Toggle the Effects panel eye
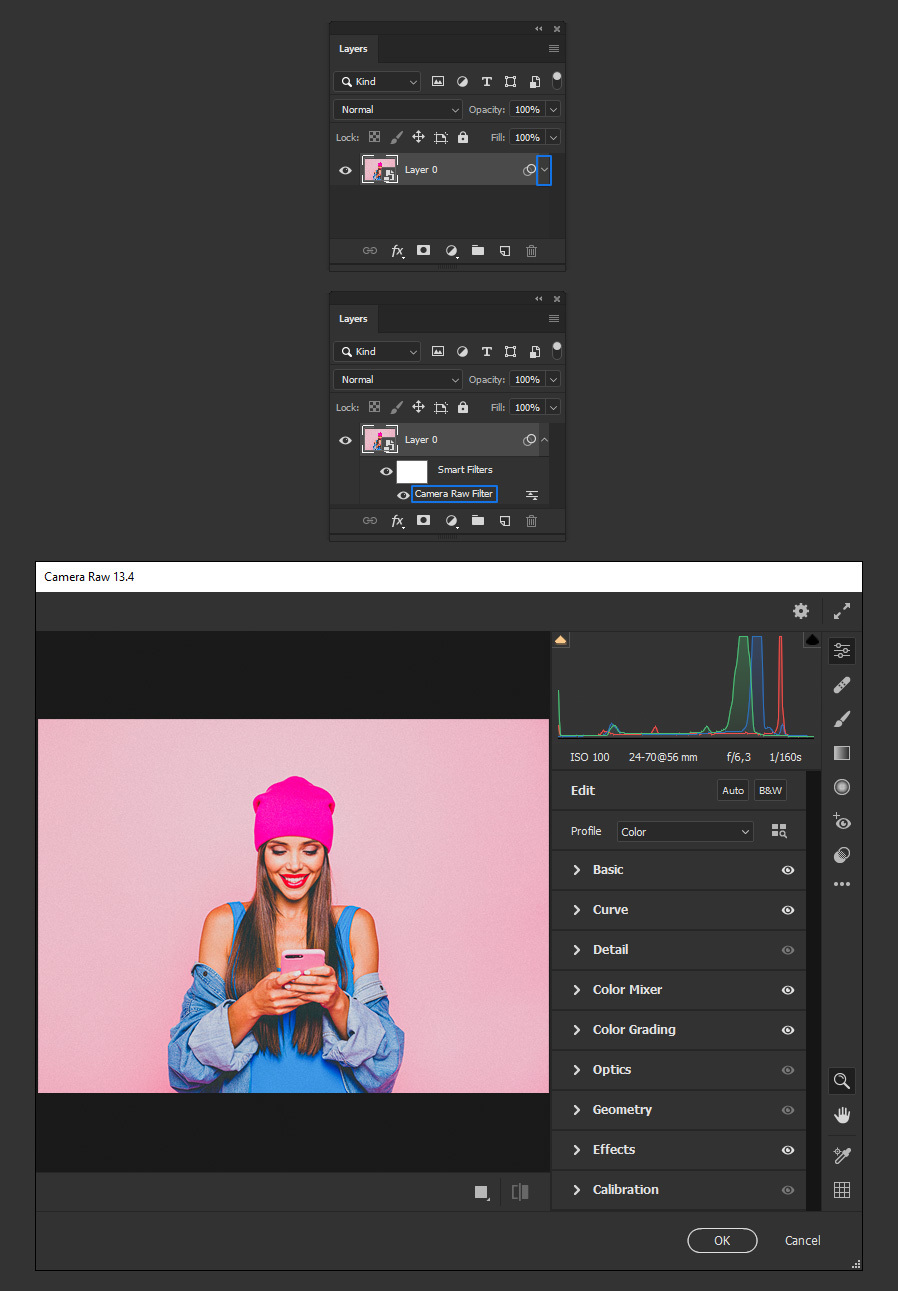This screenshot has height=1291, width=898. coord(788,1150)
